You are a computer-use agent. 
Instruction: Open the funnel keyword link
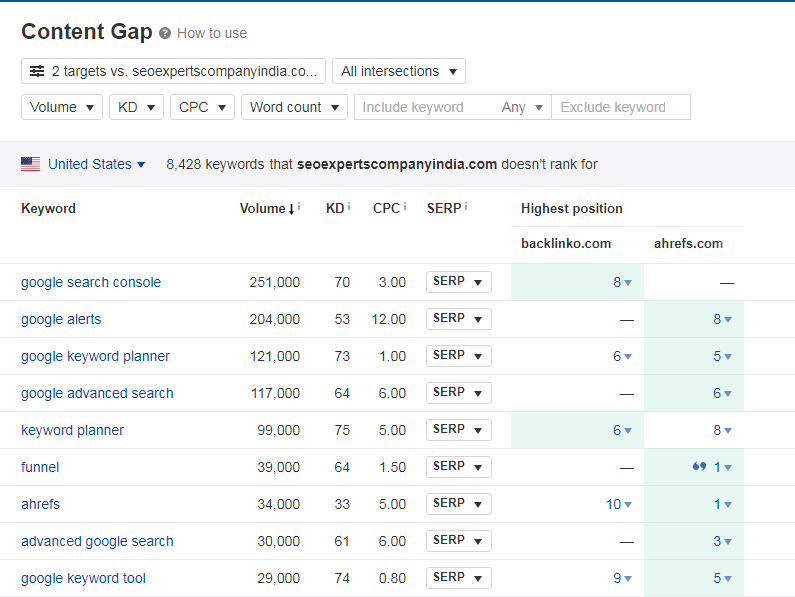click(40, 467)
